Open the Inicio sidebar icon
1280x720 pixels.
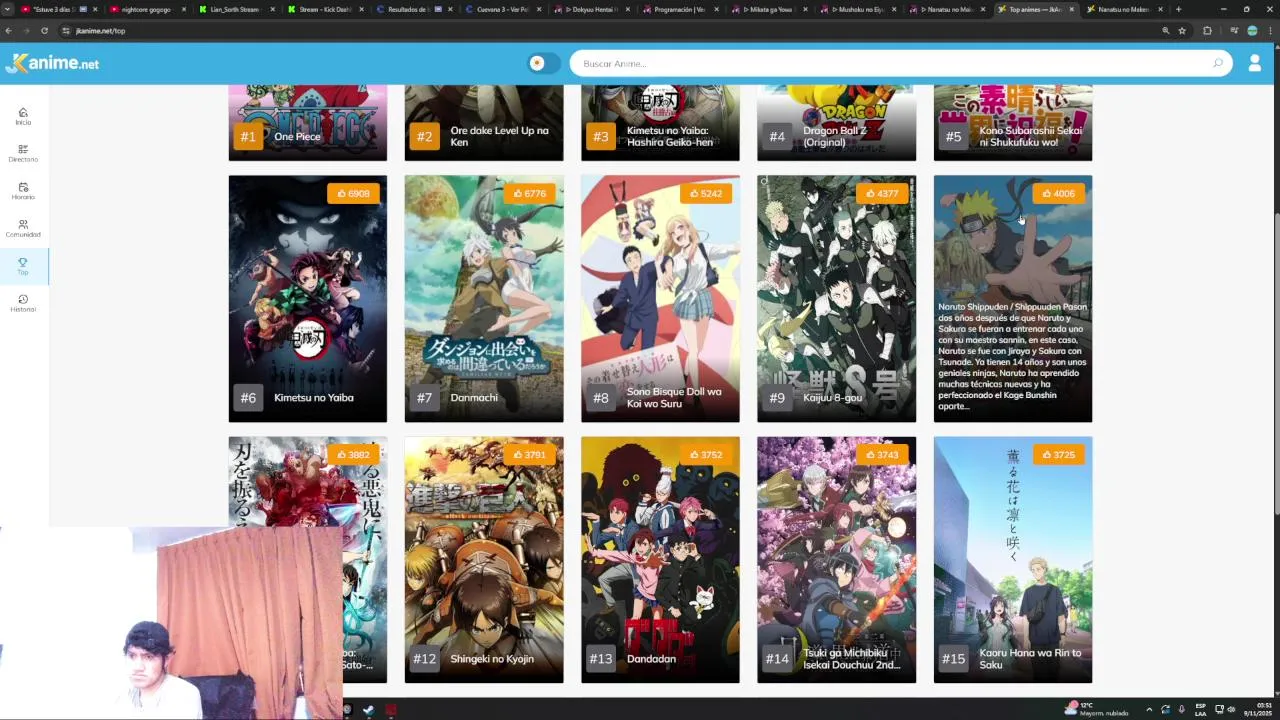click(23, 116)
